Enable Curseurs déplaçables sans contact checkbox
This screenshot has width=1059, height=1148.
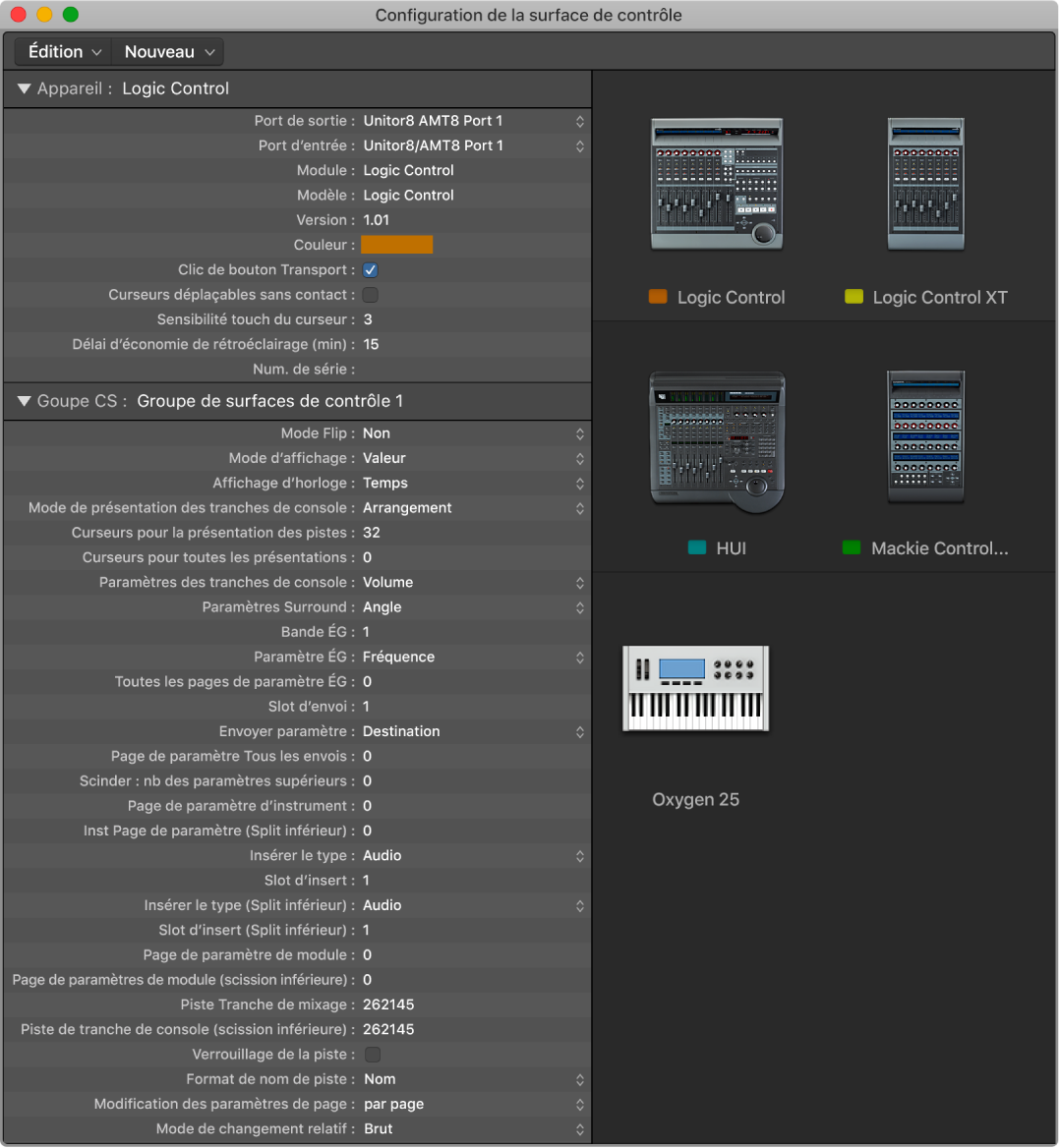coord(371,295)
